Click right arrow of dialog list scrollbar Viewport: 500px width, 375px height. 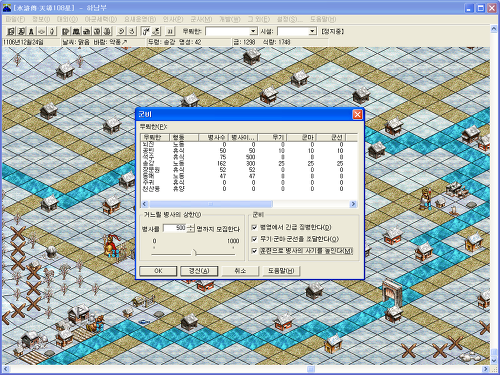[353, 204]
